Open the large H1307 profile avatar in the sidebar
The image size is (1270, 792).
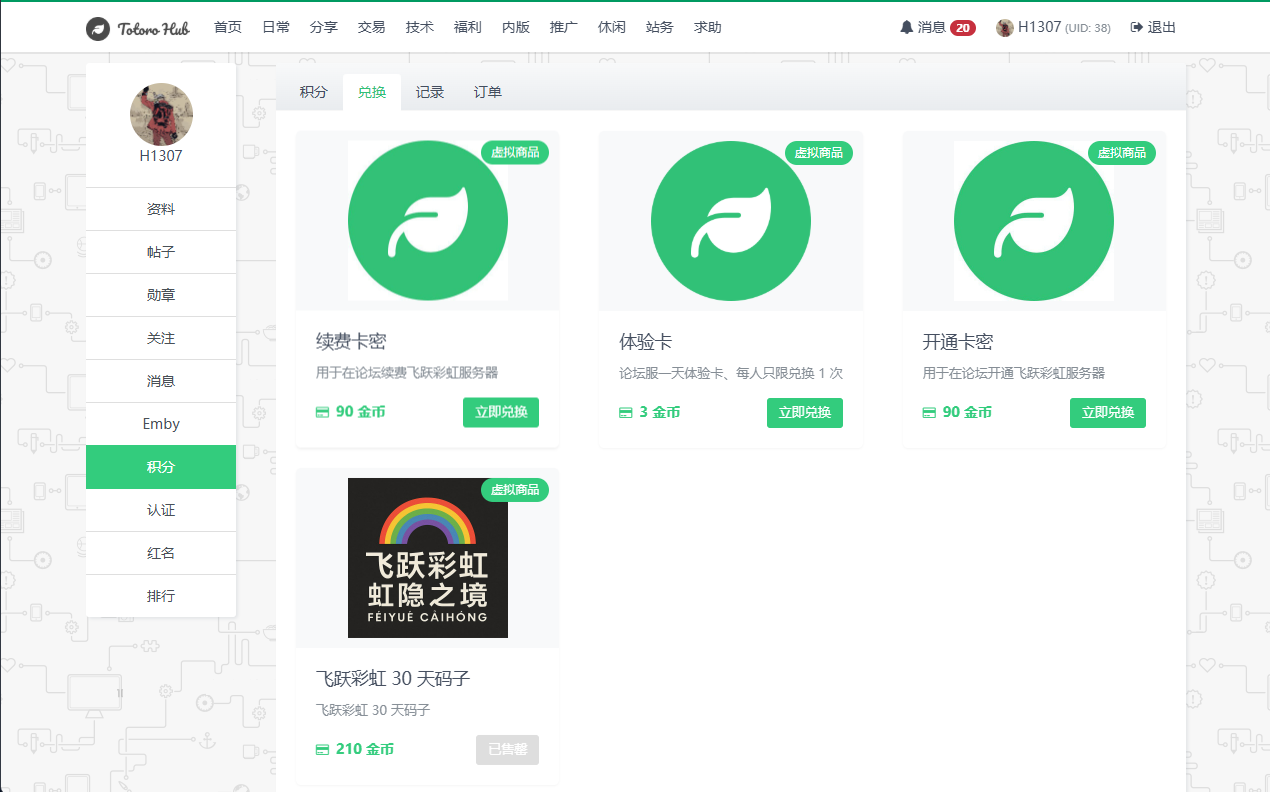pos(161,114)
